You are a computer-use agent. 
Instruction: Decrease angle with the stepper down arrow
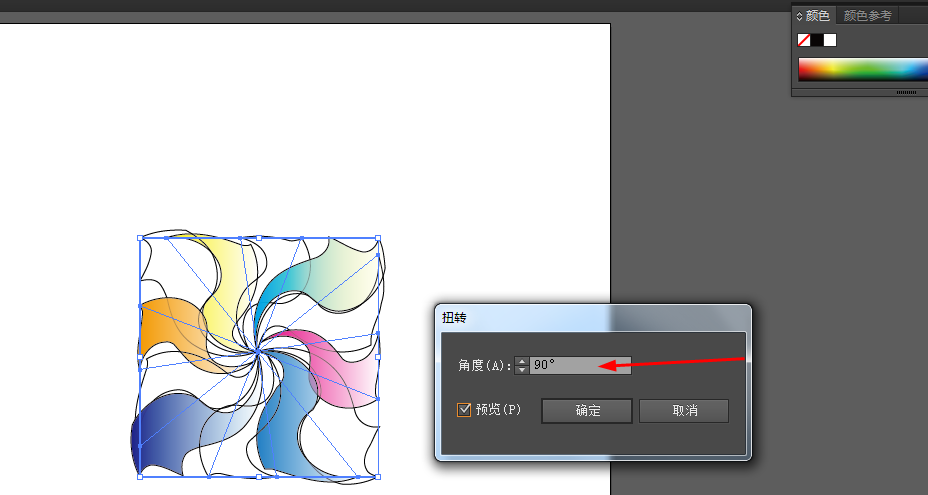click(521, 369)
